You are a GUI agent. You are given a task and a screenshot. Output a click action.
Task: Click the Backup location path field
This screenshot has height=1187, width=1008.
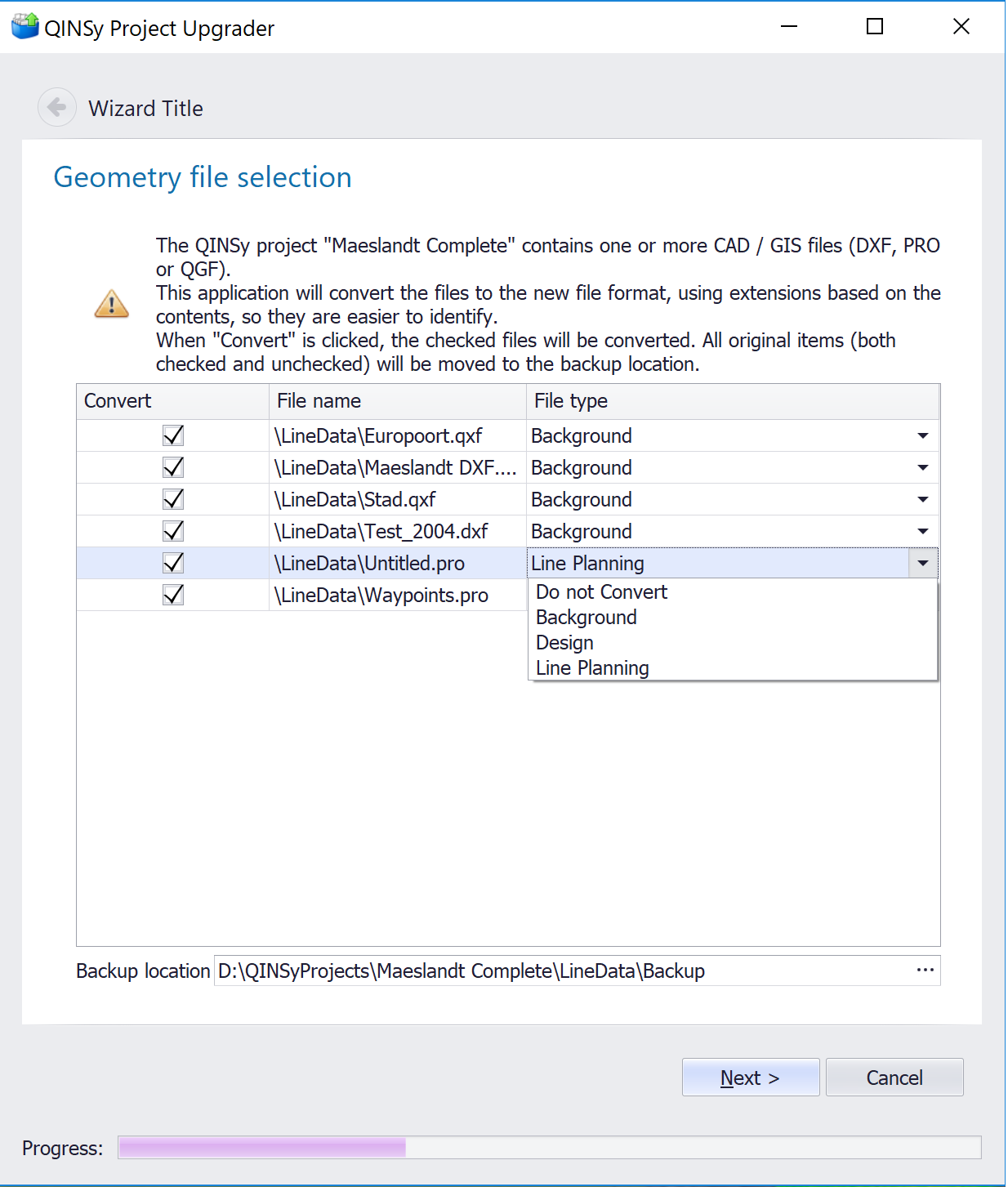pos(562,971)
